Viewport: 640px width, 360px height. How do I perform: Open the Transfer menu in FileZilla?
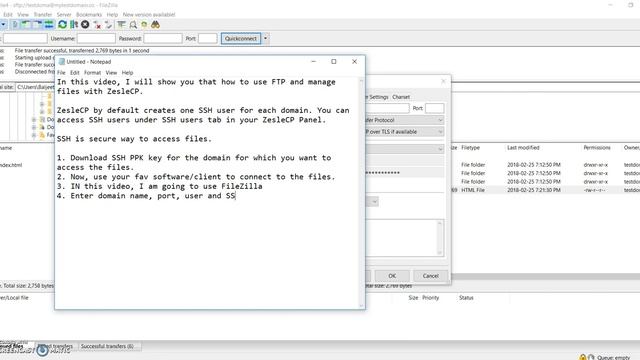pyautogui.click(x=42, y=14)
